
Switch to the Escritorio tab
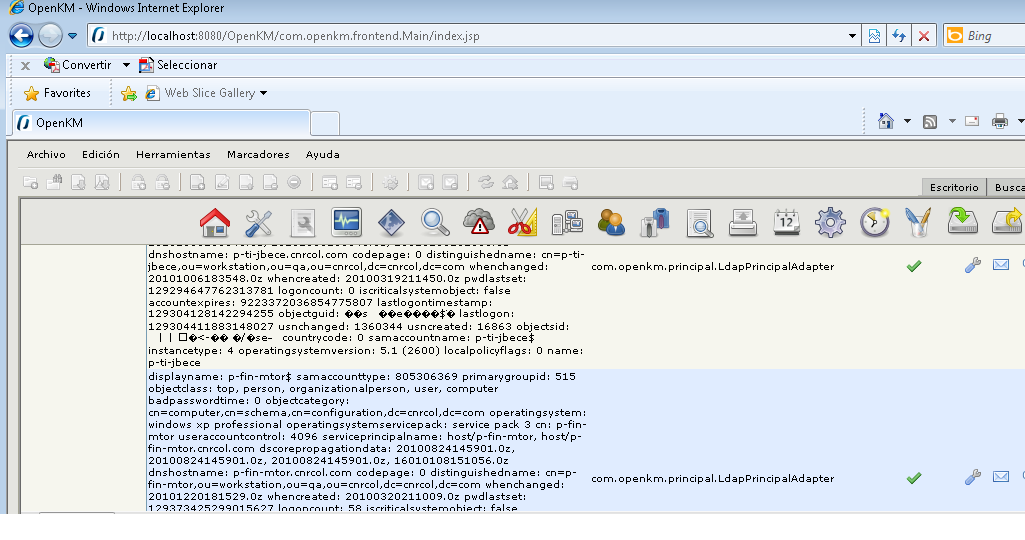pyautogui.click(x=954, y=187)
